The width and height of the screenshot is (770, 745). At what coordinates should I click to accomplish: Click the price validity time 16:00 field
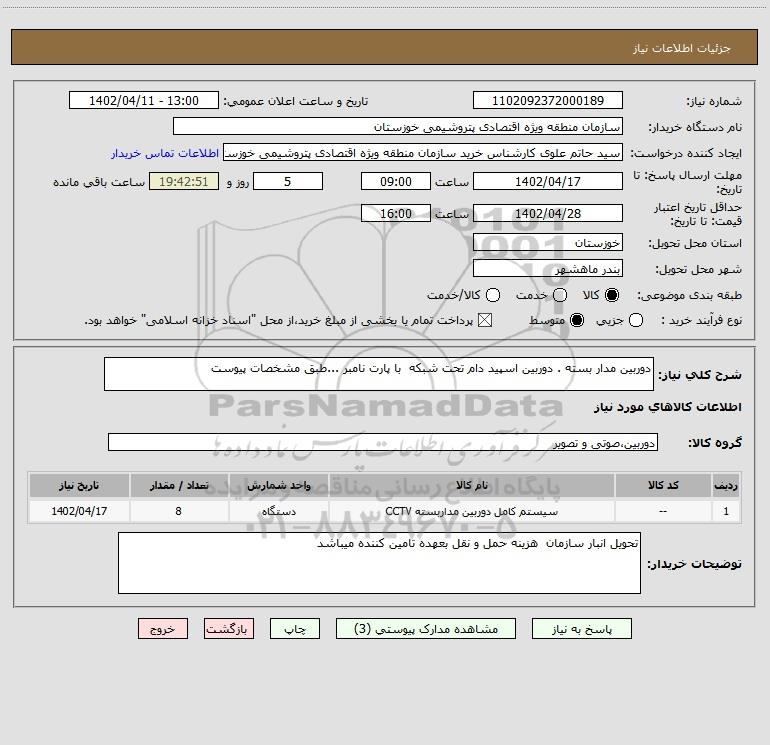point(396,213)
